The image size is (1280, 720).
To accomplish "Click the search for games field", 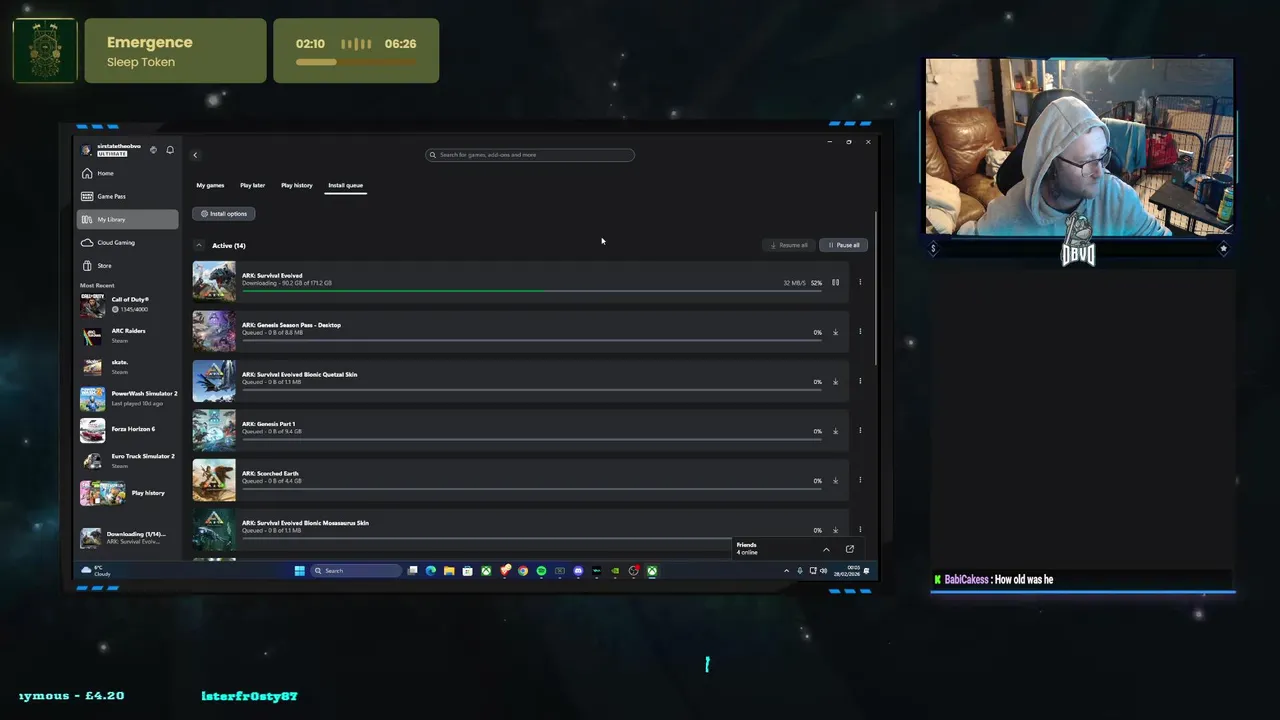I will point(530,155).
